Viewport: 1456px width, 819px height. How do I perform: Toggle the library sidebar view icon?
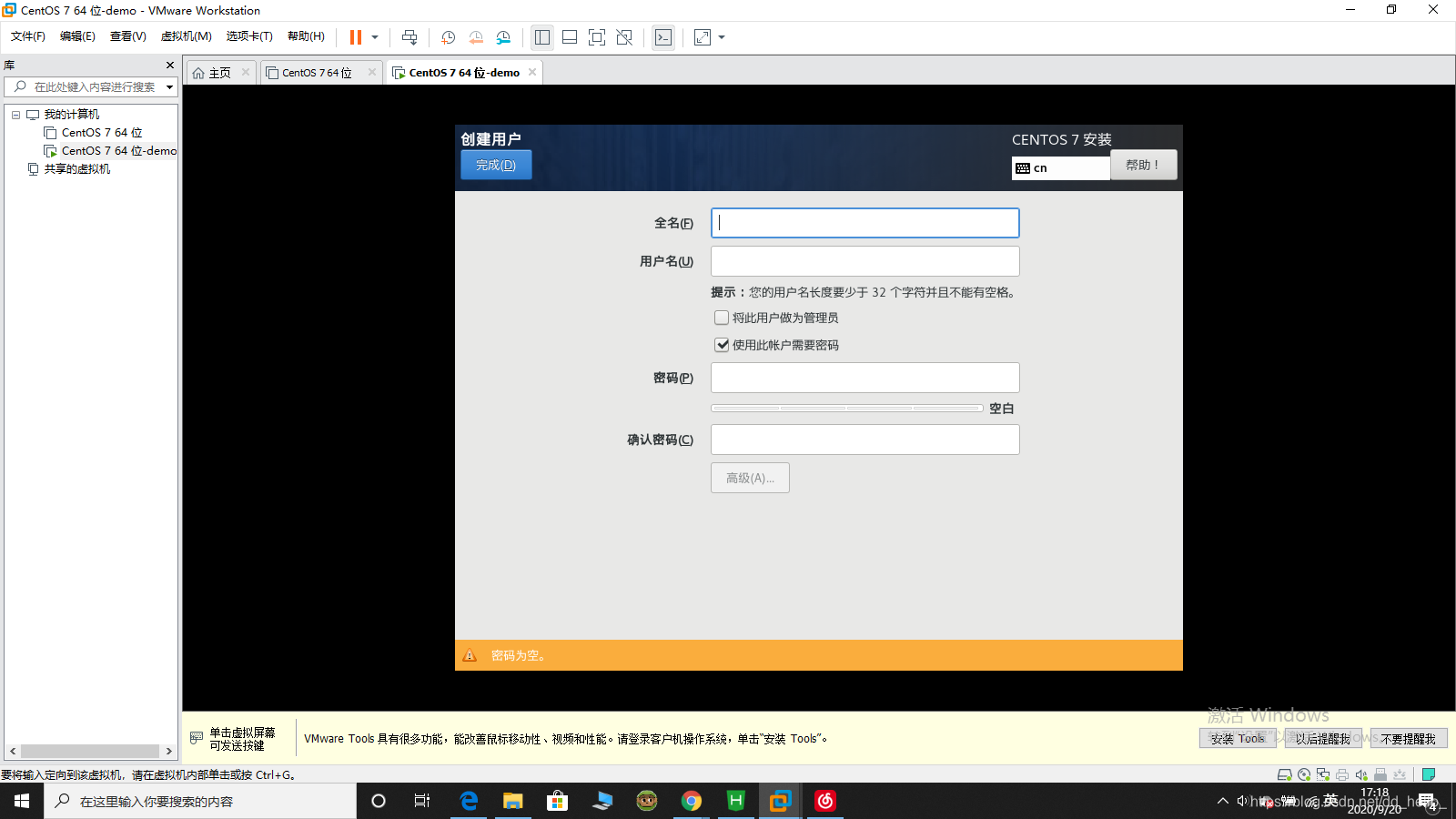[x=542, y=37]
